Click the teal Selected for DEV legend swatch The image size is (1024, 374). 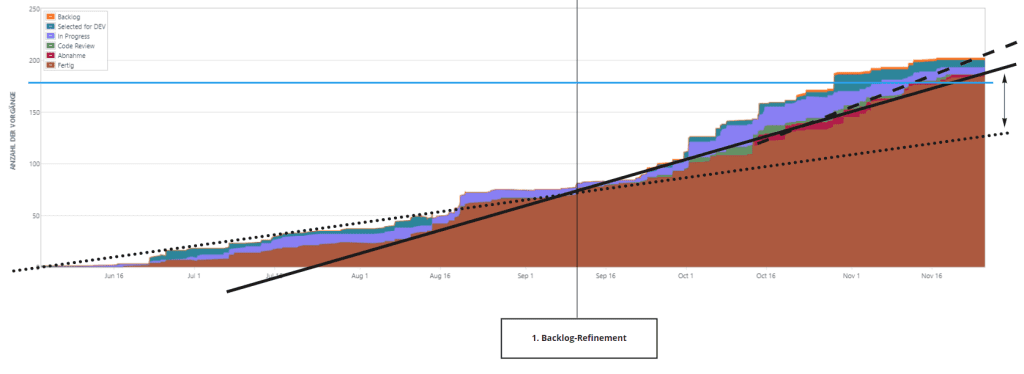click(x=50, y=26)
